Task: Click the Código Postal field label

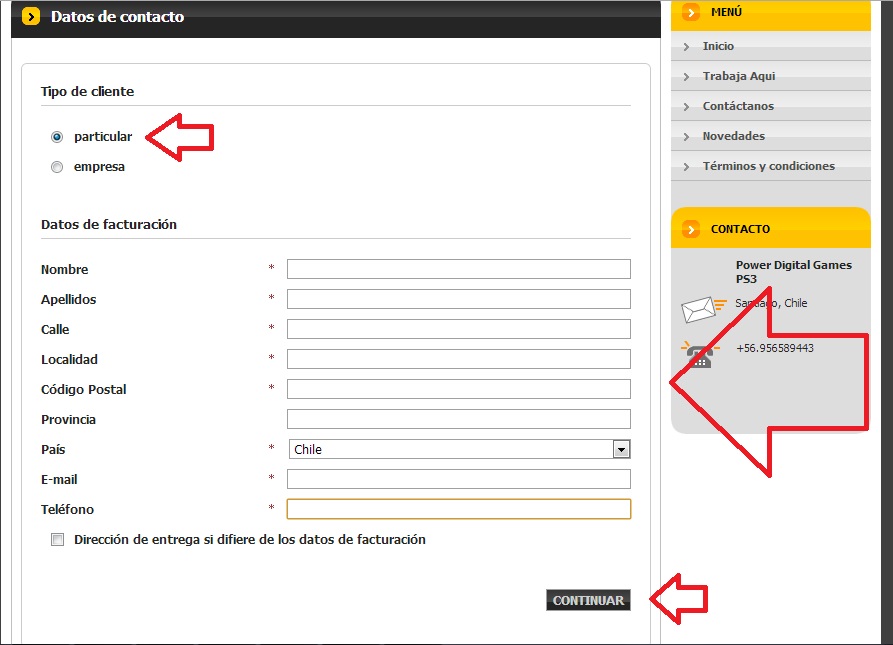Action: [83, 389]
